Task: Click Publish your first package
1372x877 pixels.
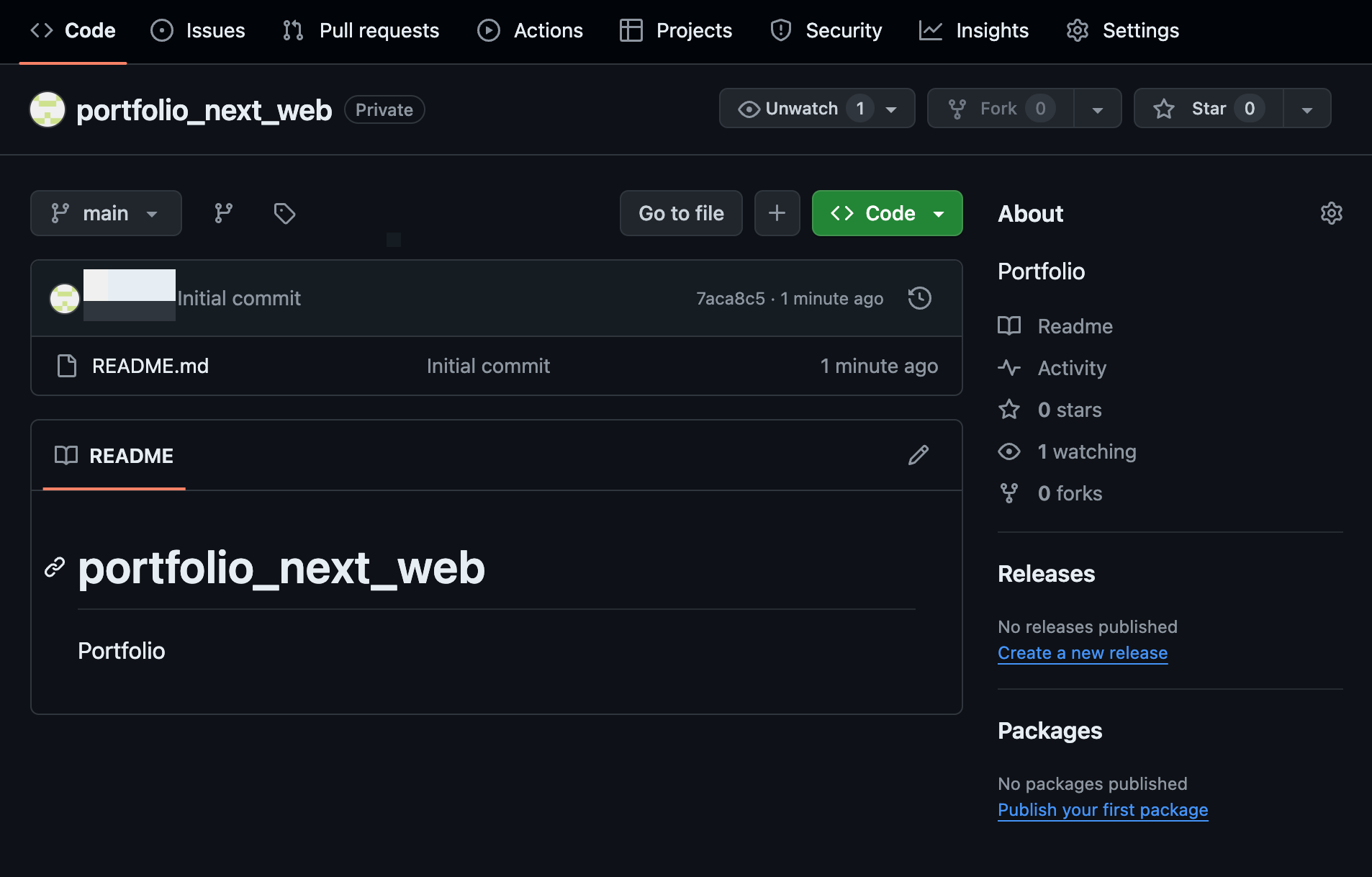Action: click(1102, 809)
